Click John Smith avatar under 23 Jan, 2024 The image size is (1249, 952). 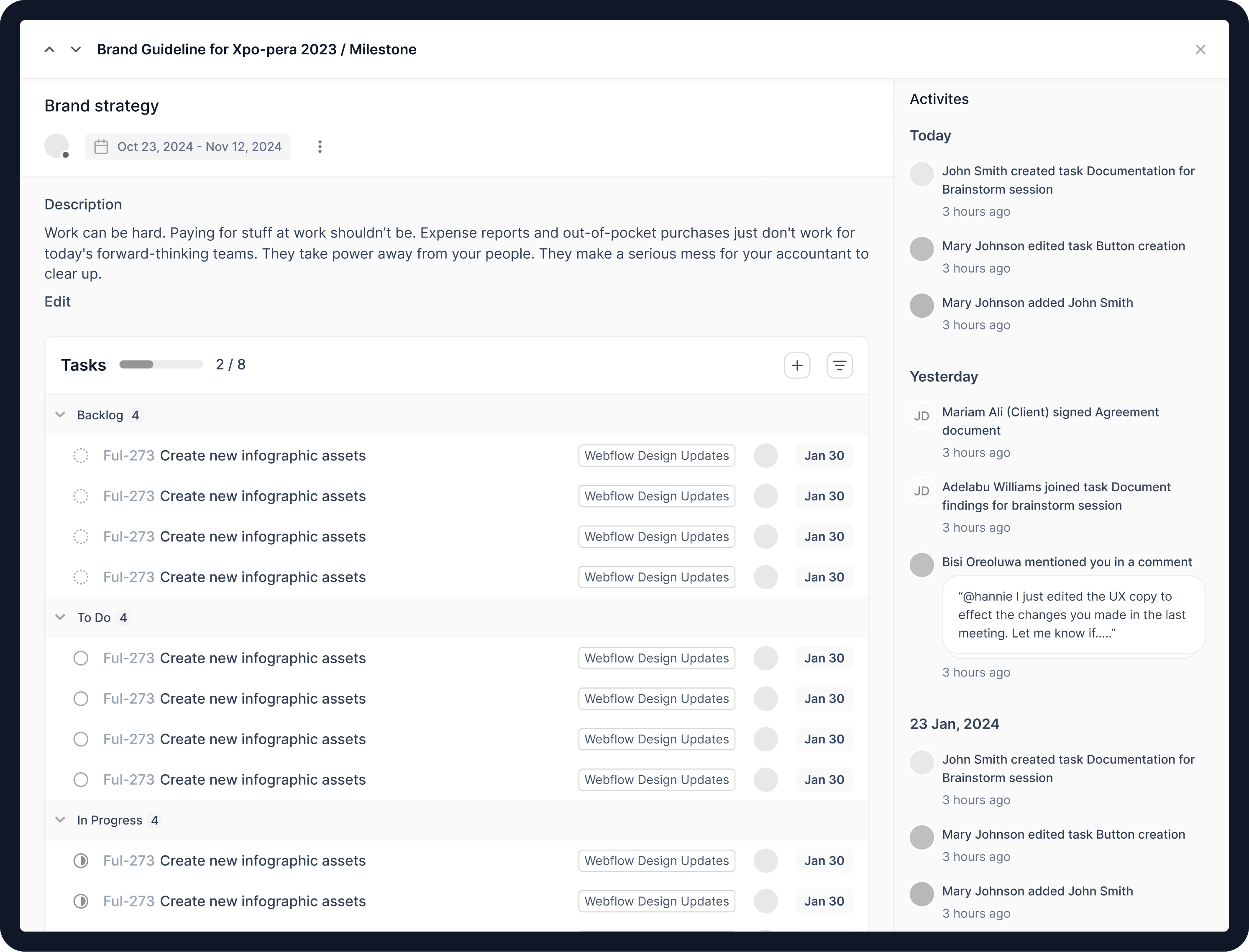click(922, 762)
